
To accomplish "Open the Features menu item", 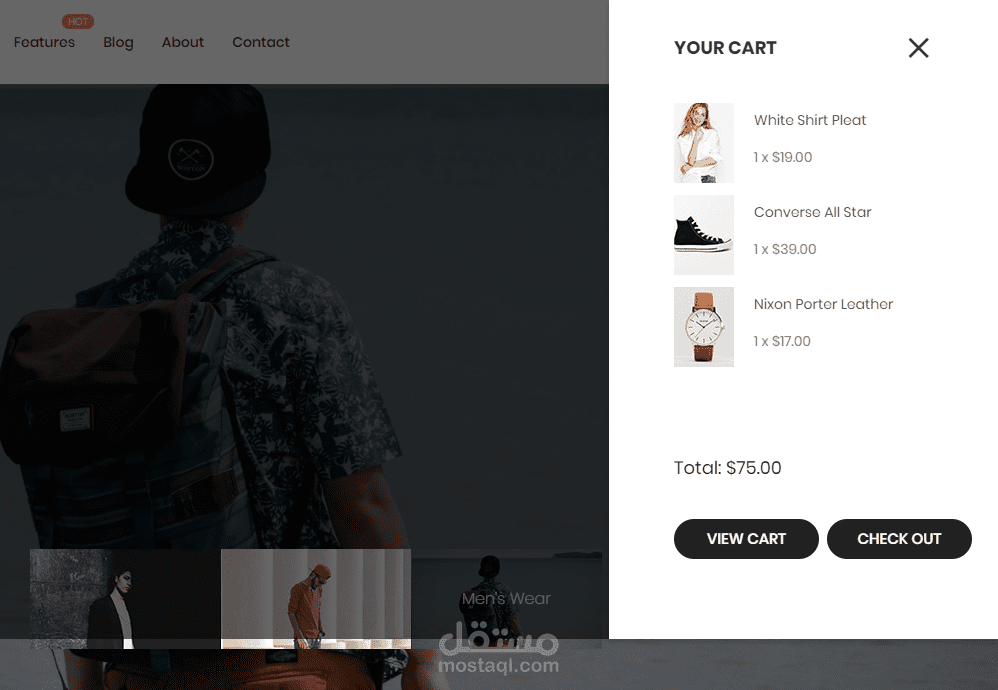I will pos(45,42).
